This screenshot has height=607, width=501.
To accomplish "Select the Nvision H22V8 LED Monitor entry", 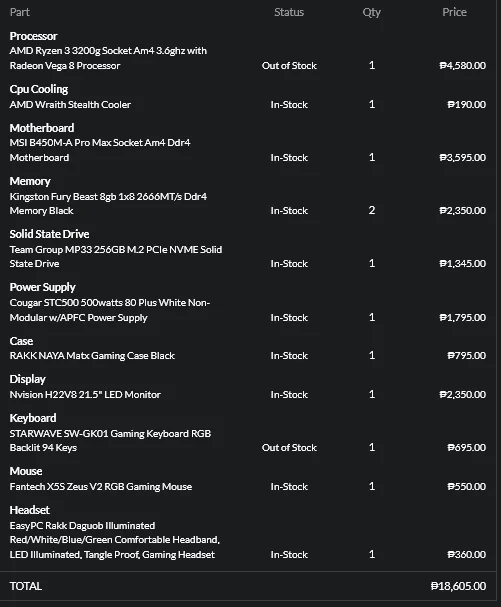I will click(x=85, y=394).
